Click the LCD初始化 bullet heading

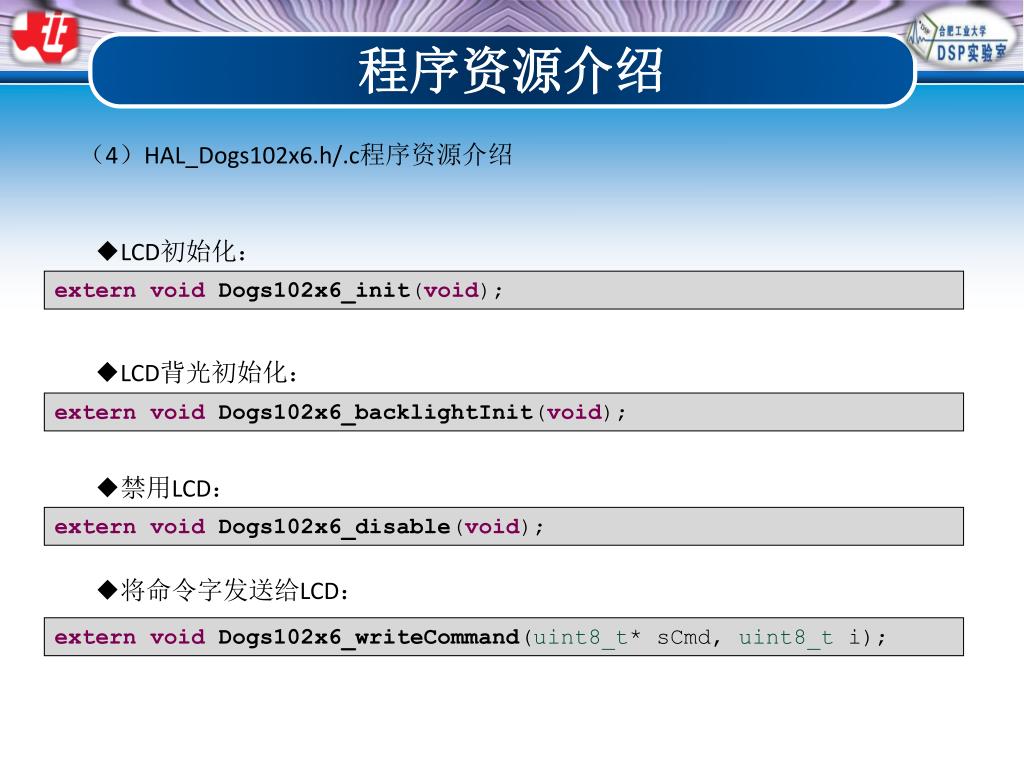[x=172, y=251]
